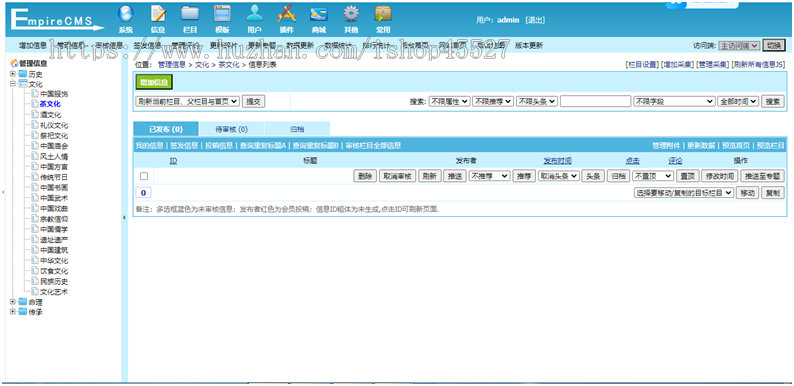Switch to the 待审核 (0) tab
The image size is (794, 386).
(x=231, y=129)
